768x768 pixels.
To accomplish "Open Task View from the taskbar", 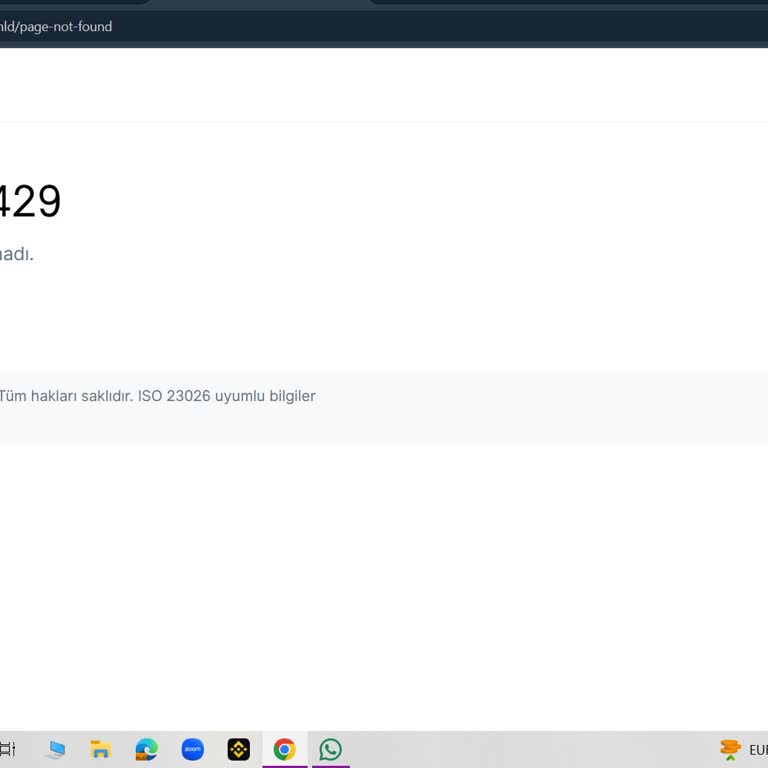I will (7, 749).
